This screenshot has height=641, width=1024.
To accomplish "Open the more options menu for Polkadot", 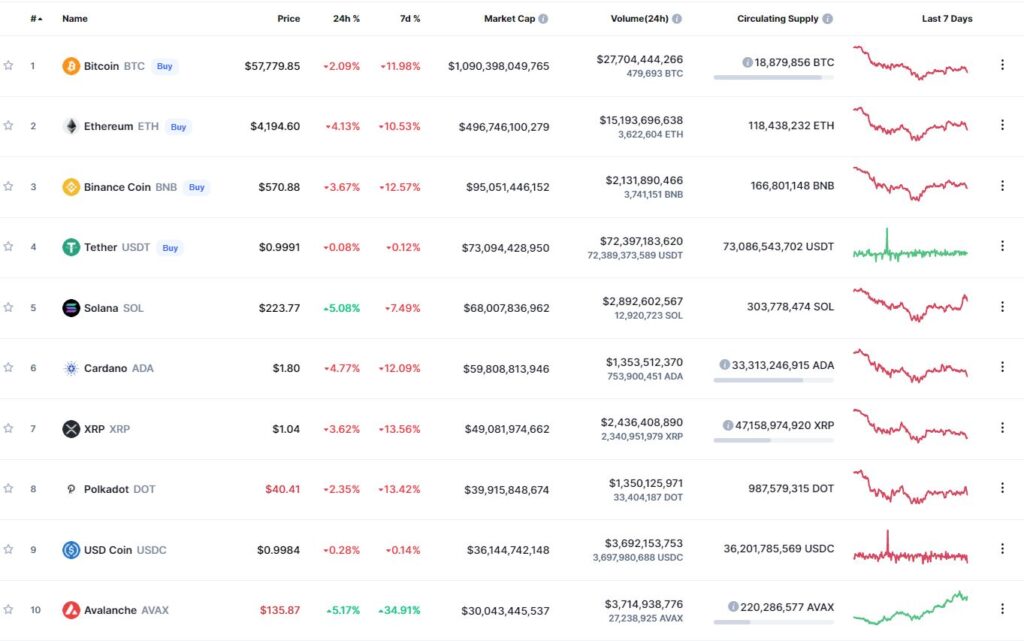I will click(x=1002, y=488).
